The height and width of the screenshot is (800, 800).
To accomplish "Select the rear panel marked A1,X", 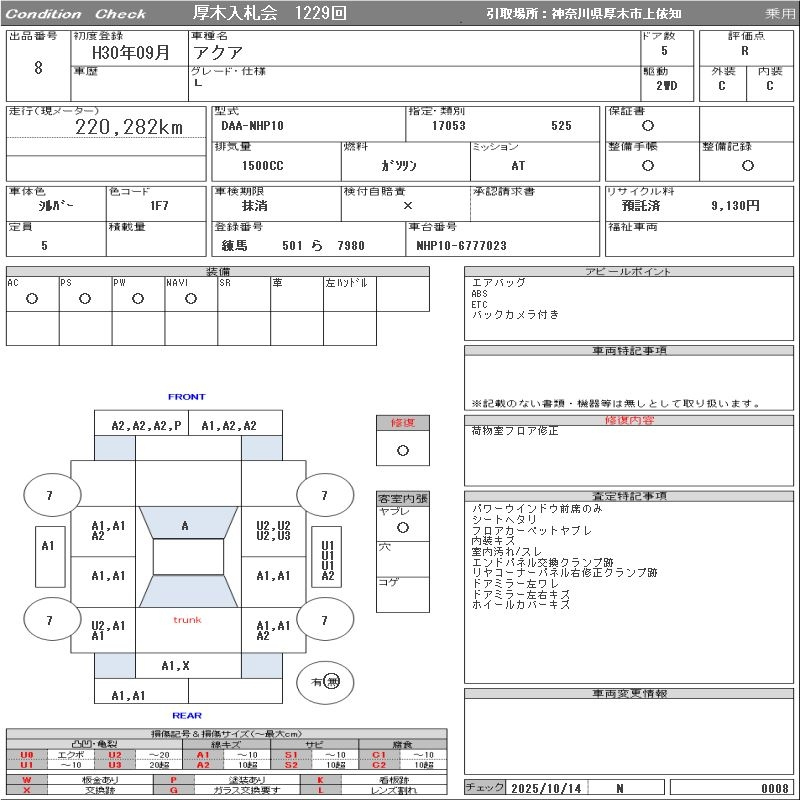I will tap(176, 665).
